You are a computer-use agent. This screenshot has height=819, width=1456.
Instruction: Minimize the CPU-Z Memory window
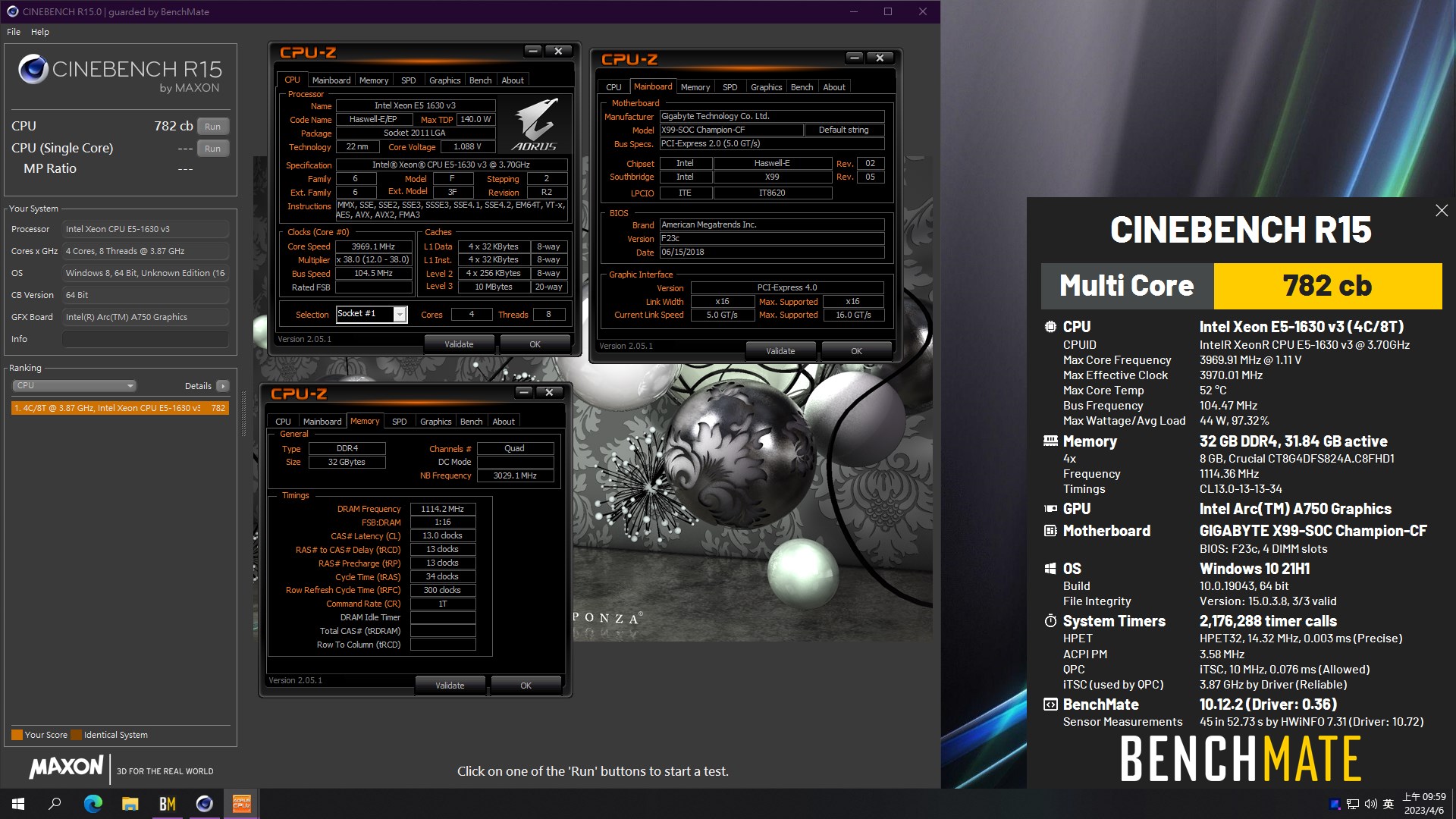[523, 392]
